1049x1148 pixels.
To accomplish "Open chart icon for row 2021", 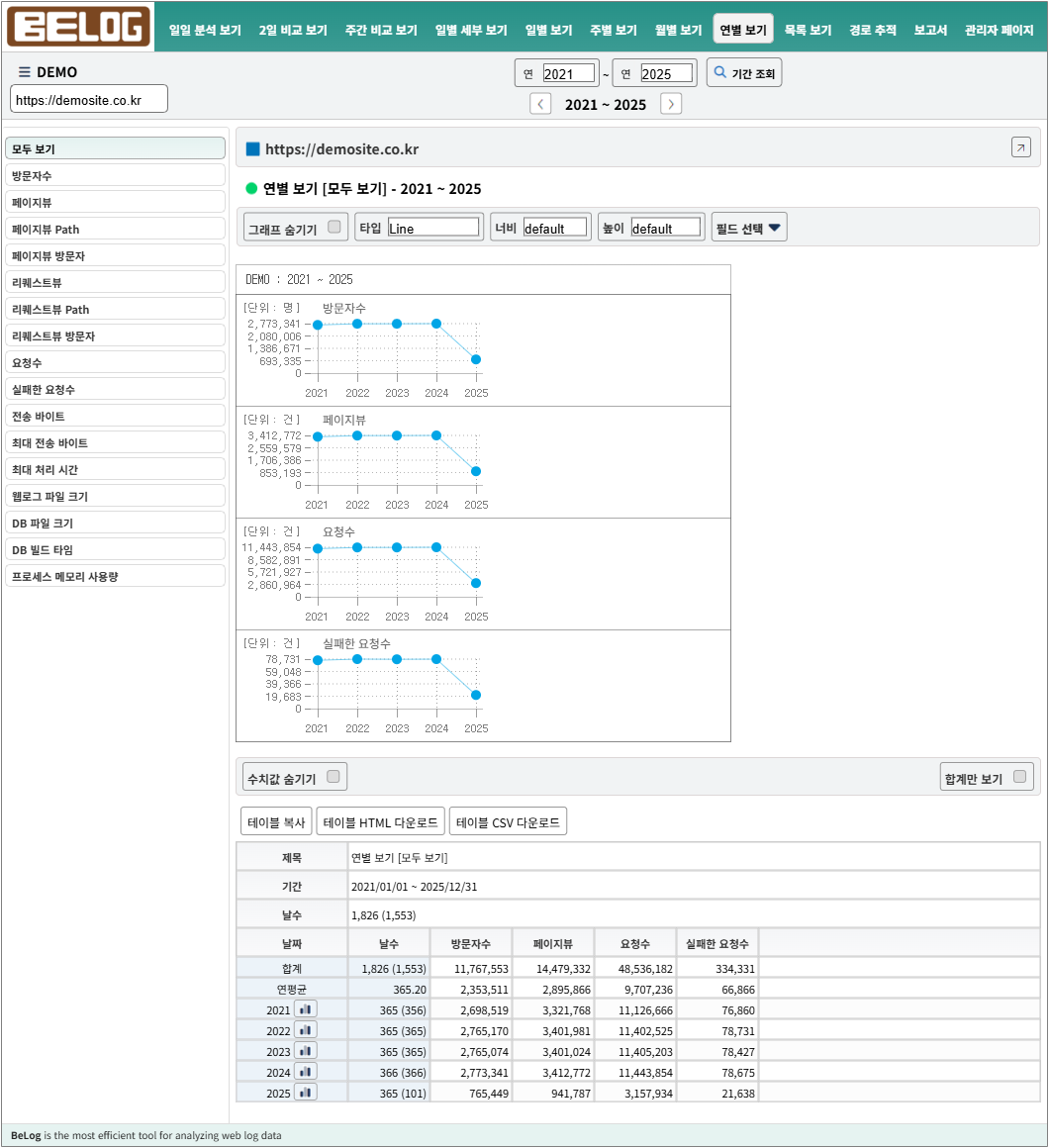I will tap(305, 1009).
